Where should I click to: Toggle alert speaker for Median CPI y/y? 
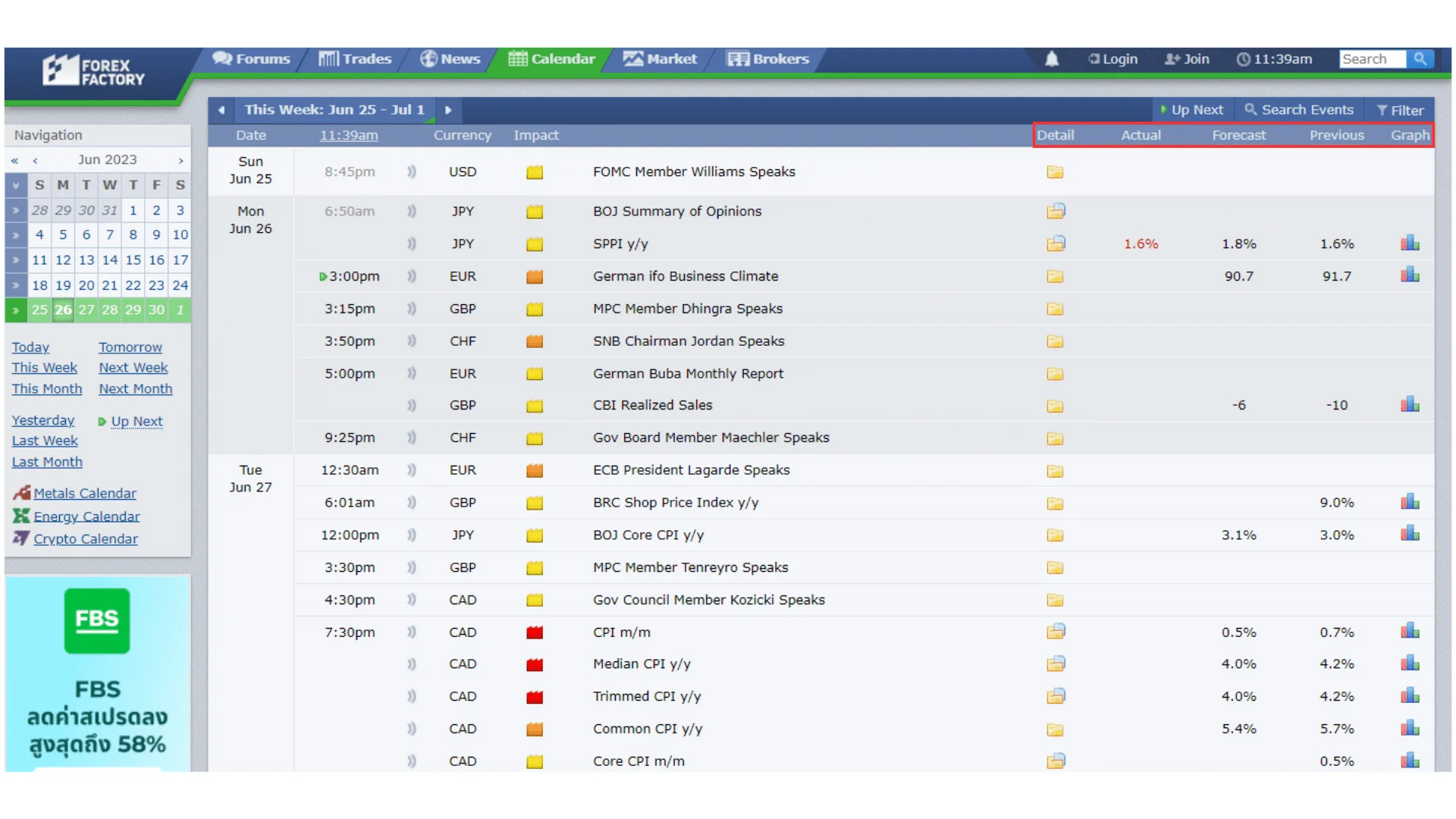[x=412, y=664]
